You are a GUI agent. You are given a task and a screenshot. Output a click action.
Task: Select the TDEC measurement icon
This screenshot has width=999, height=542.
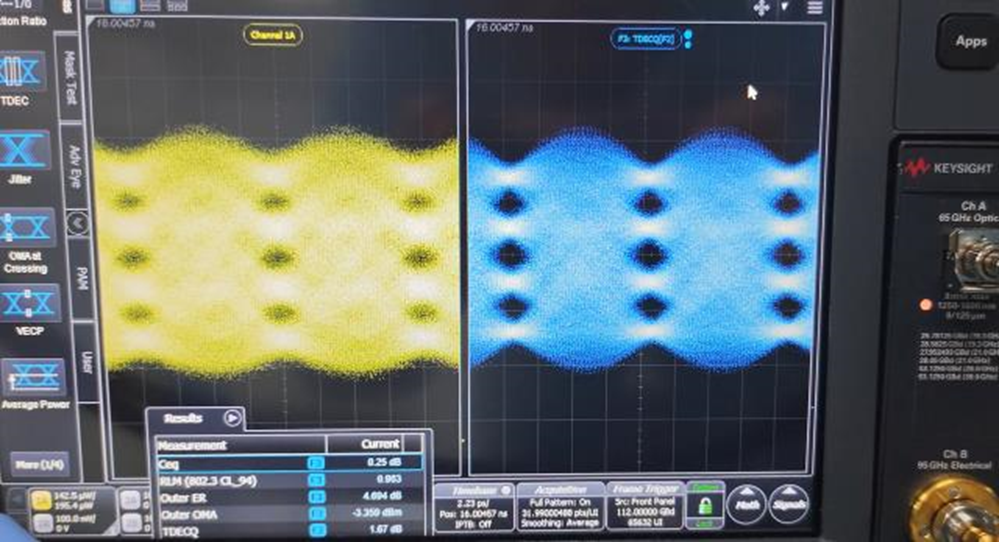[25, 75]
